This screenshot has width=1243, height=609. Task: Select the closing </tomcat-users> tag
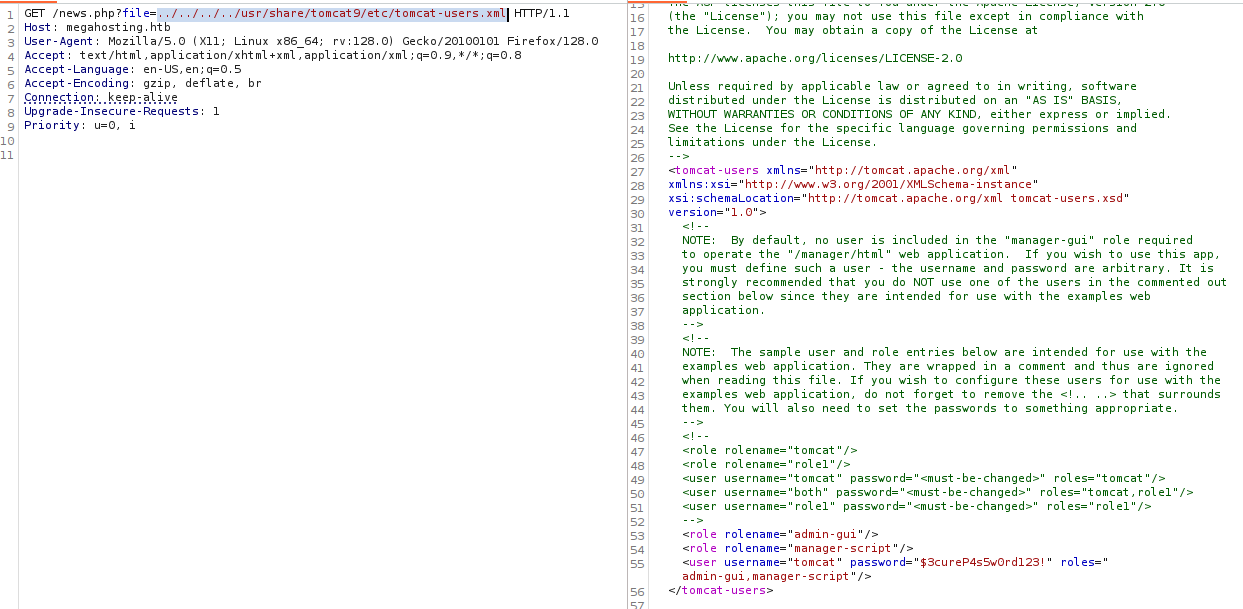click(x=720, y=590)
